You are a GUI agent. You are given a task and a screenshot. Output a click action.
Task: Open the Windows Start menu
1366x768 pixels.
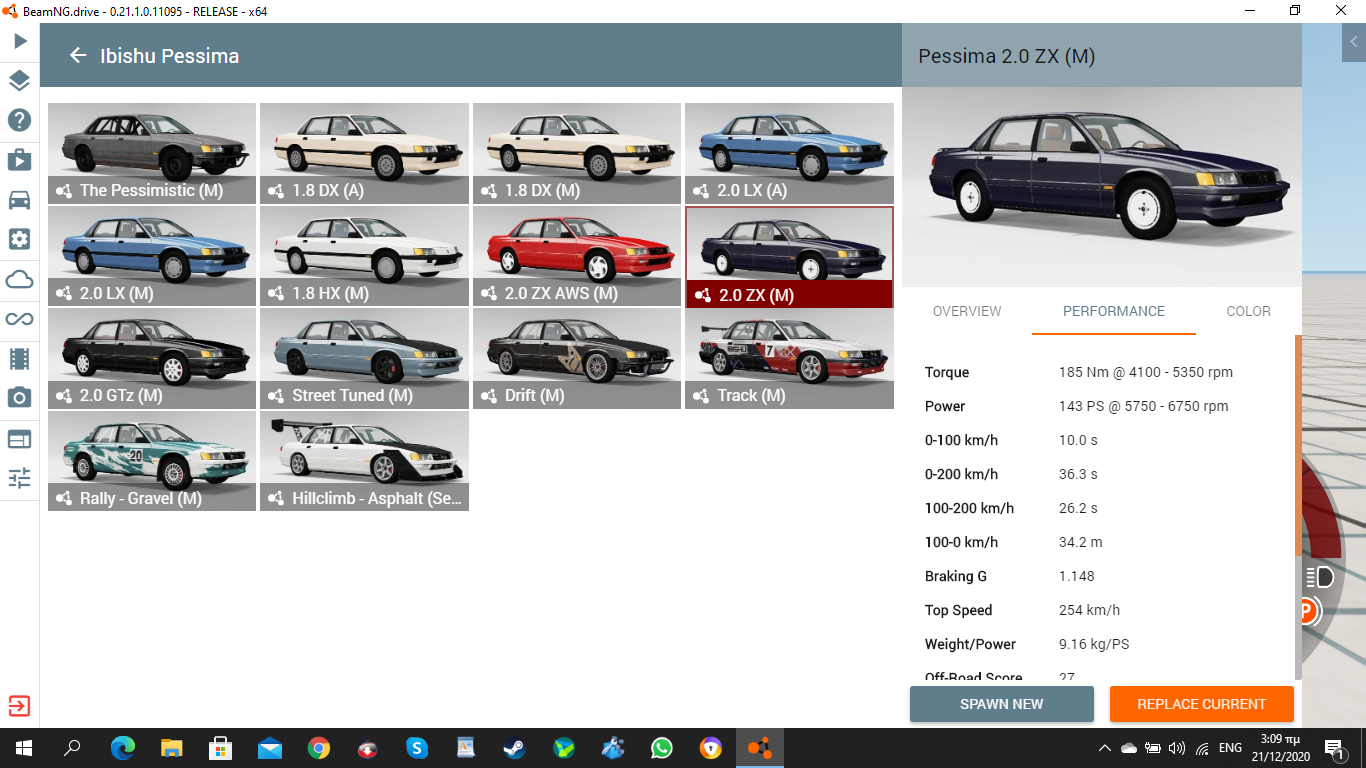pyautogui.click(x=24, y=748)
